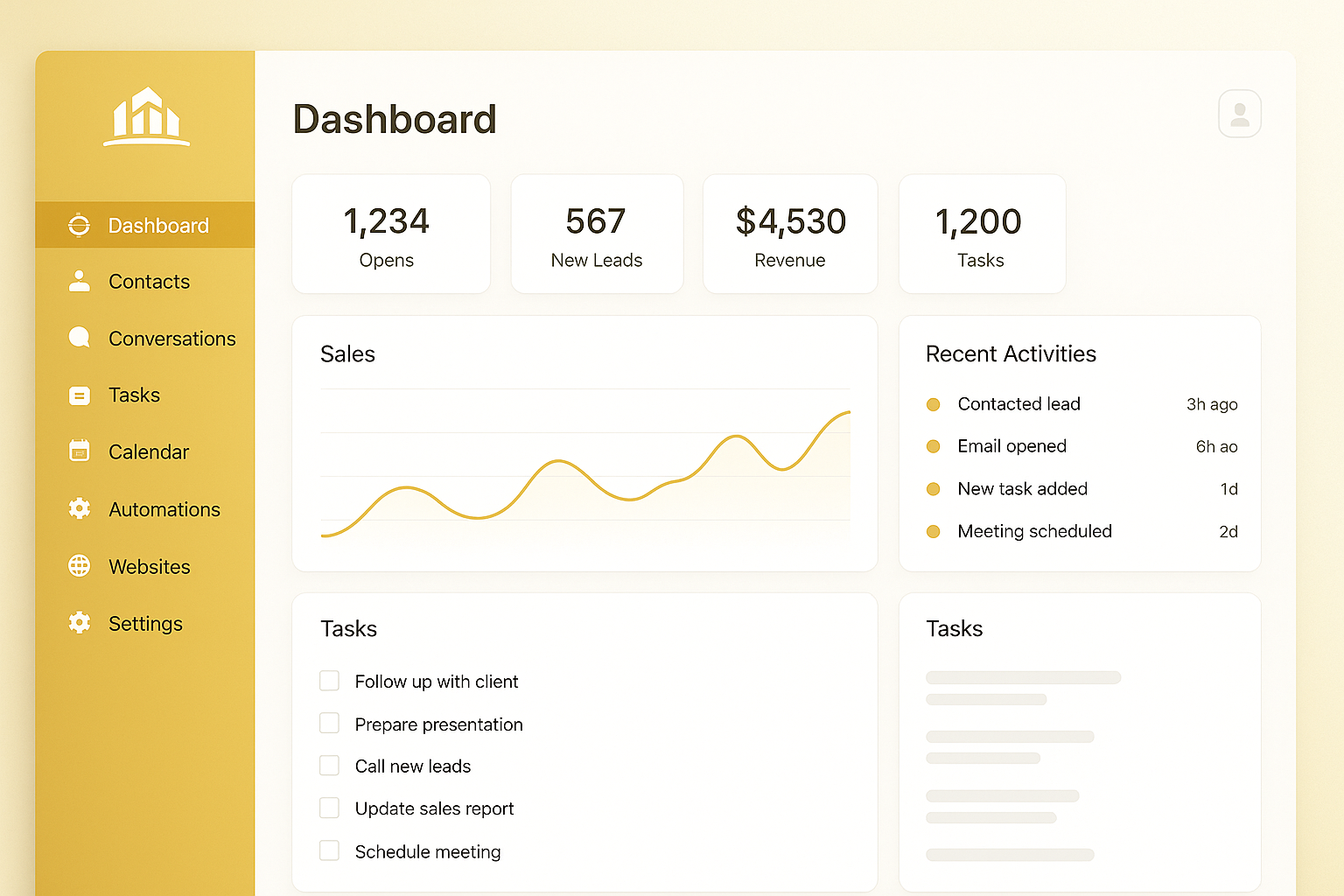Click the peak of the Sales line chart
1344x896 pixels.
coord(847,412)
